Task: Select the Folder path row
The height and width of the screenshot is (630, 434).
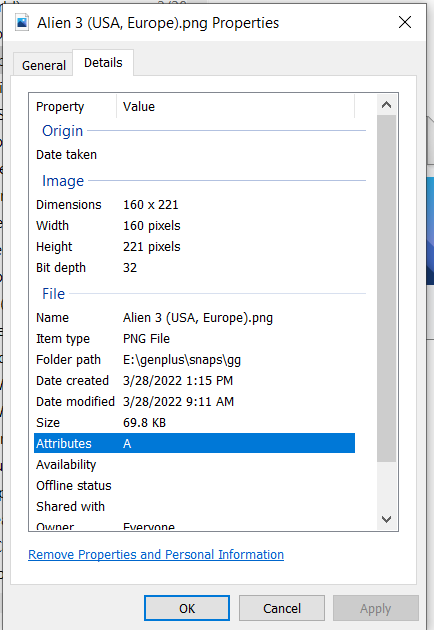Action: (x=194, y=360)
